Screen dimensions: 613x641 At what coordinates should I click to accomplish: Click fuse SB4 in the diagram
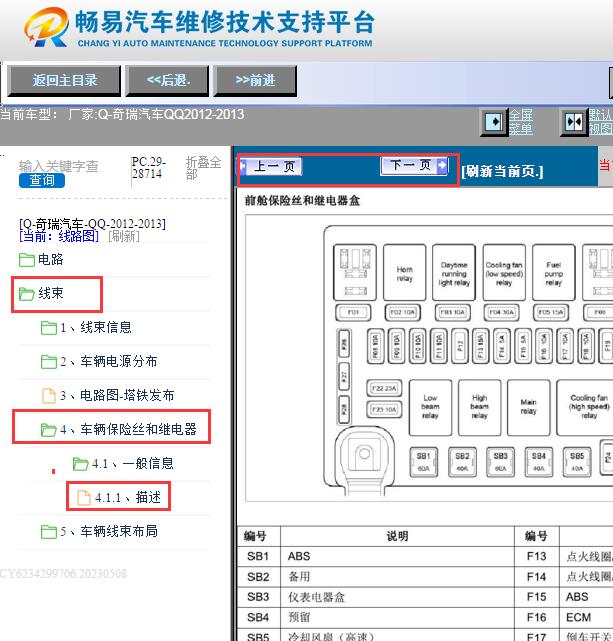point(539,462)
